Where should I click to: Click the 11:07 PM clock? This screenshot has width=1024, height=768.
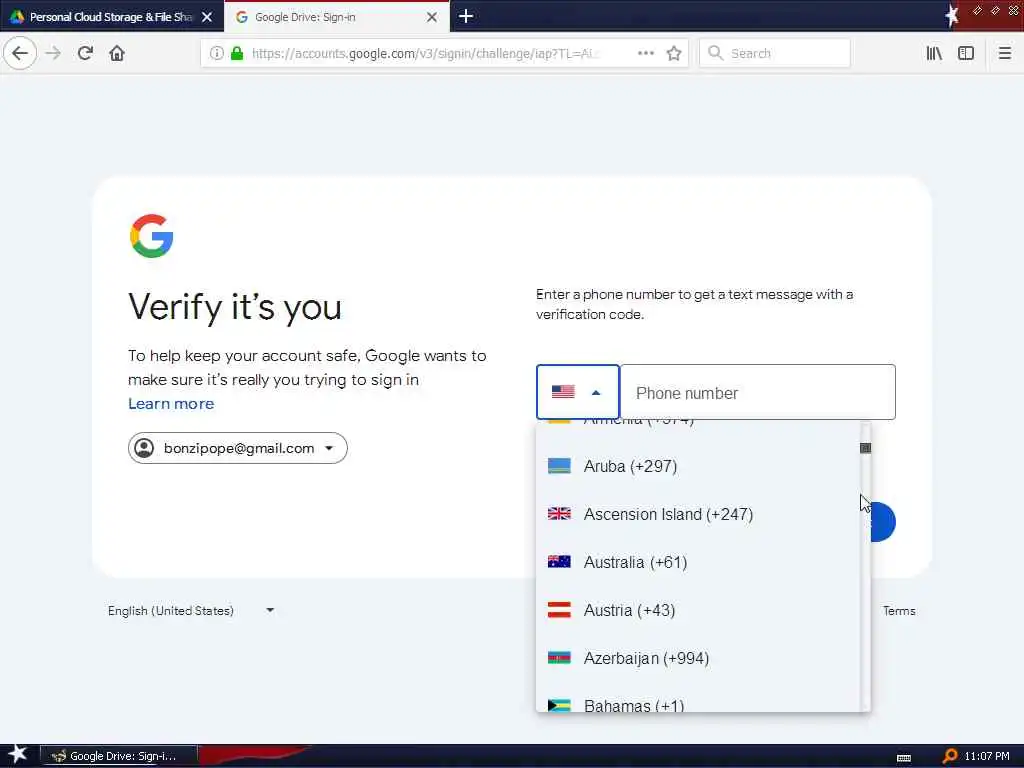[987, 756]
